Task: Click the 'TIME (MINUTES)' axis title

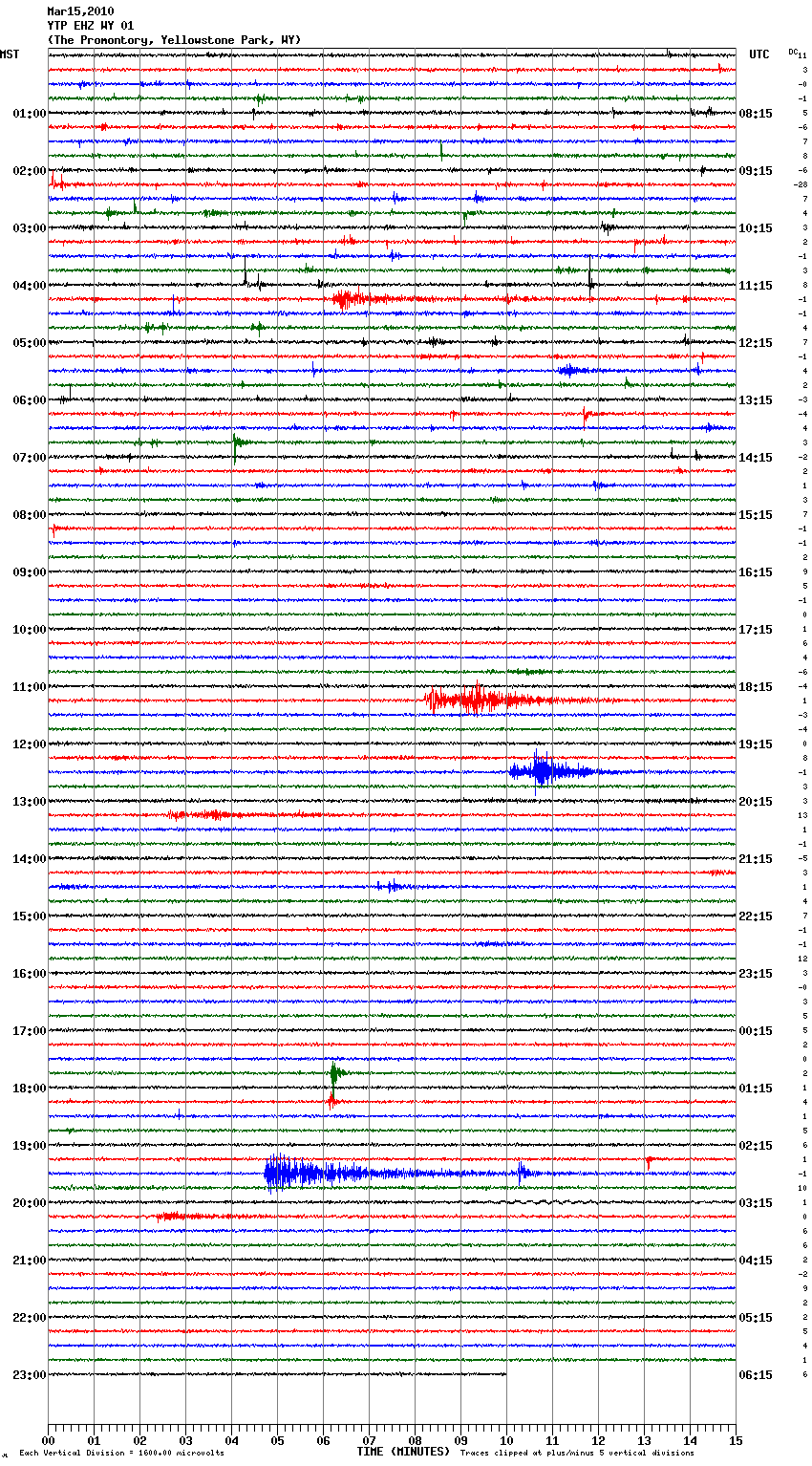Action: point(403,1451)
